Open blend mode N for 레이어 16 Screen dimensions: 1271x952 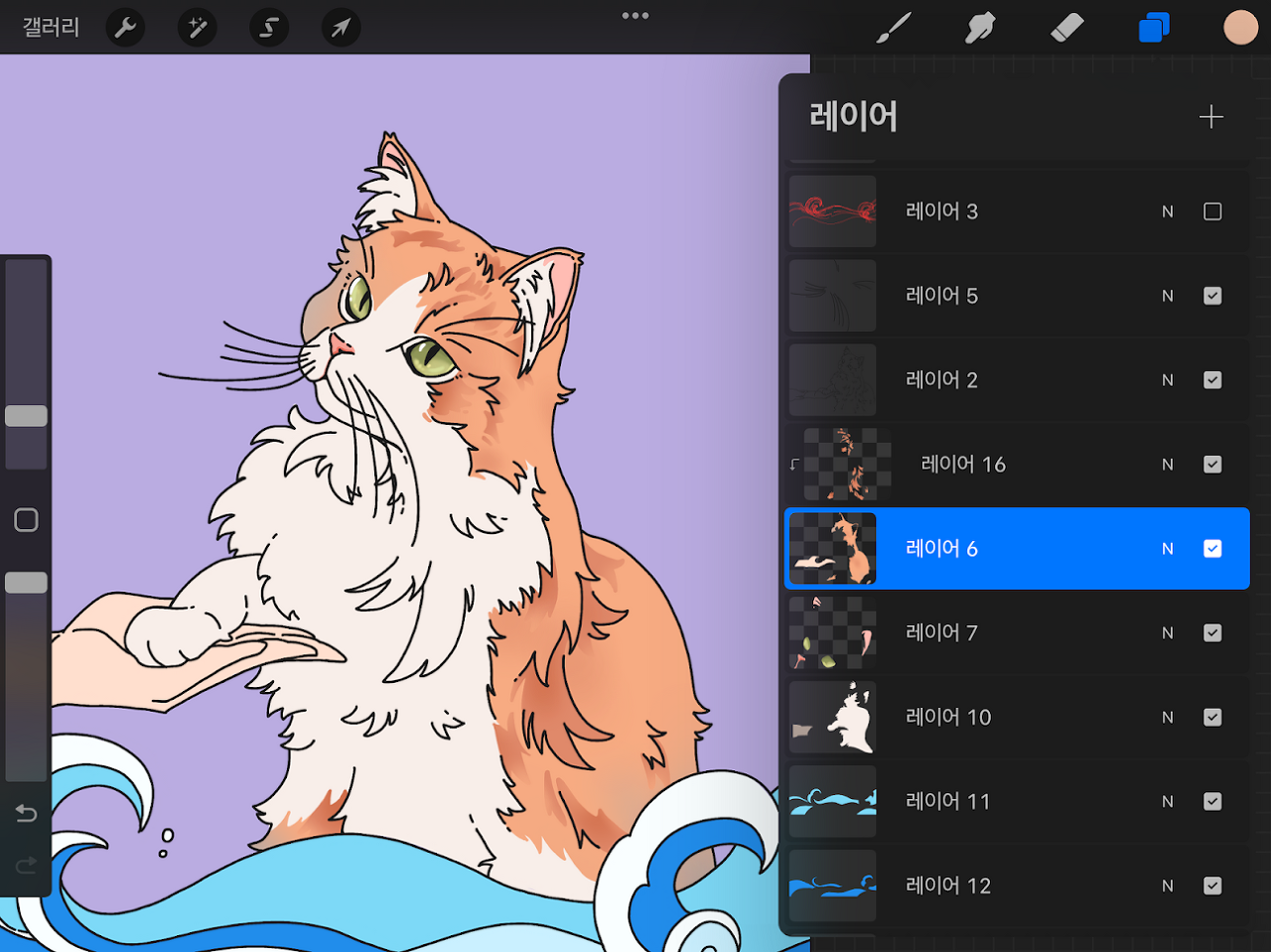1168,465
